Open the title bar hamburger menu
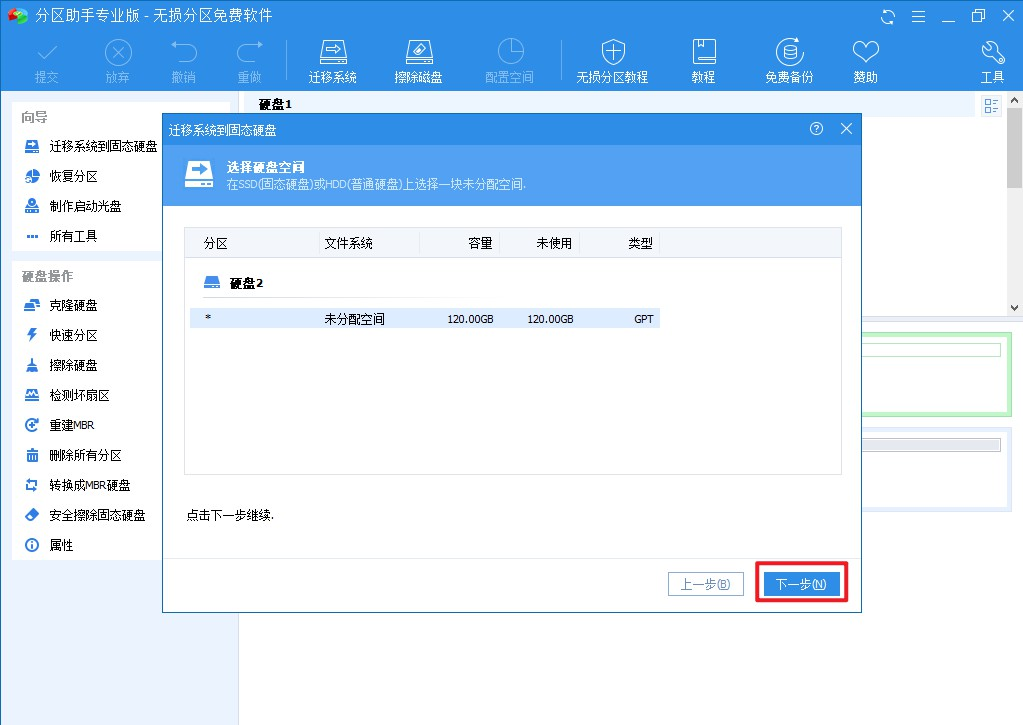Screen dimensions: 1023x725 click(918, 16)
